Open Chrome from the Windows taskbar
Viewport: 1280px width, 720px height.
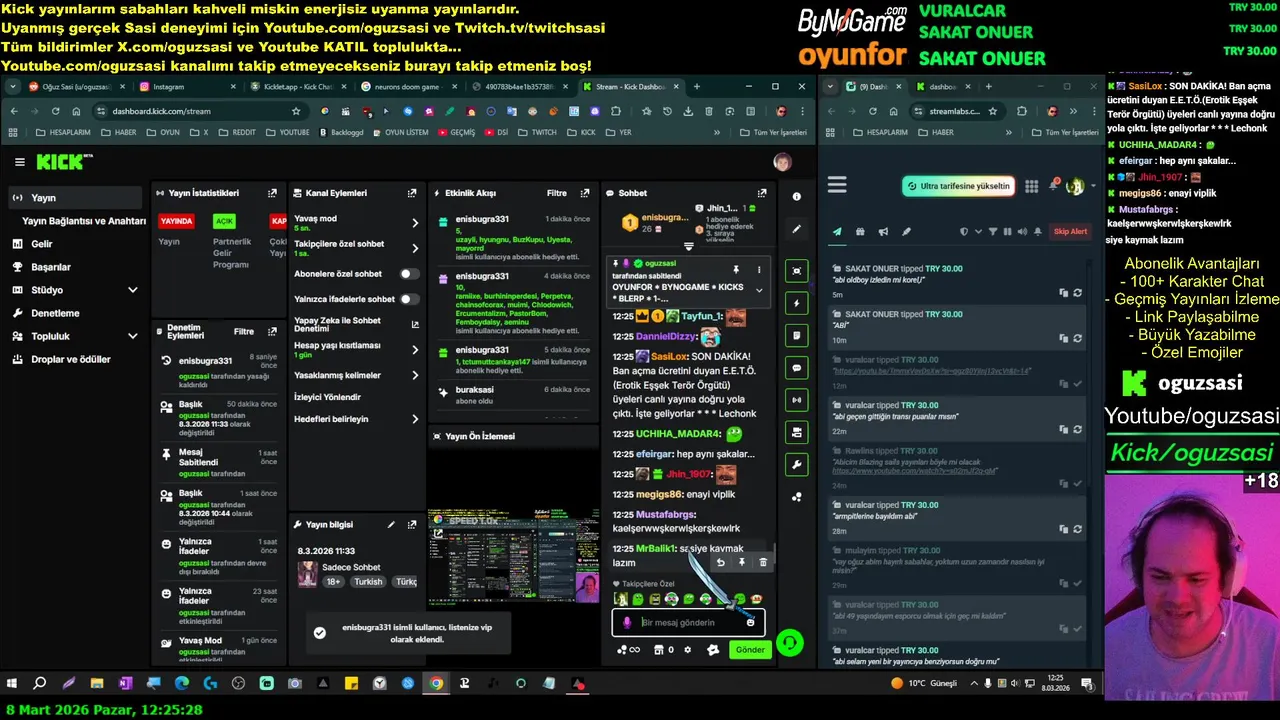[436, 684]
